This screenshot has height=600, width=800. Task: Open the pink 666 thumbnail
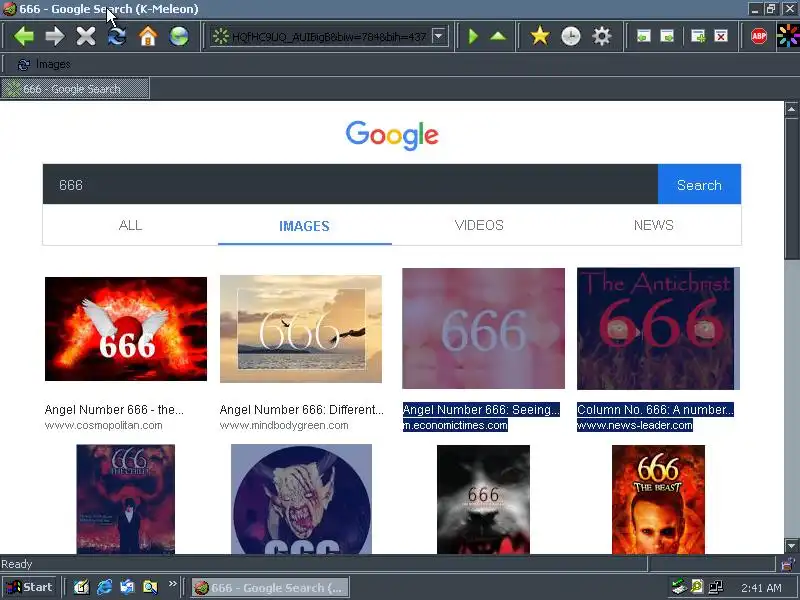click(x=483, y=329)
